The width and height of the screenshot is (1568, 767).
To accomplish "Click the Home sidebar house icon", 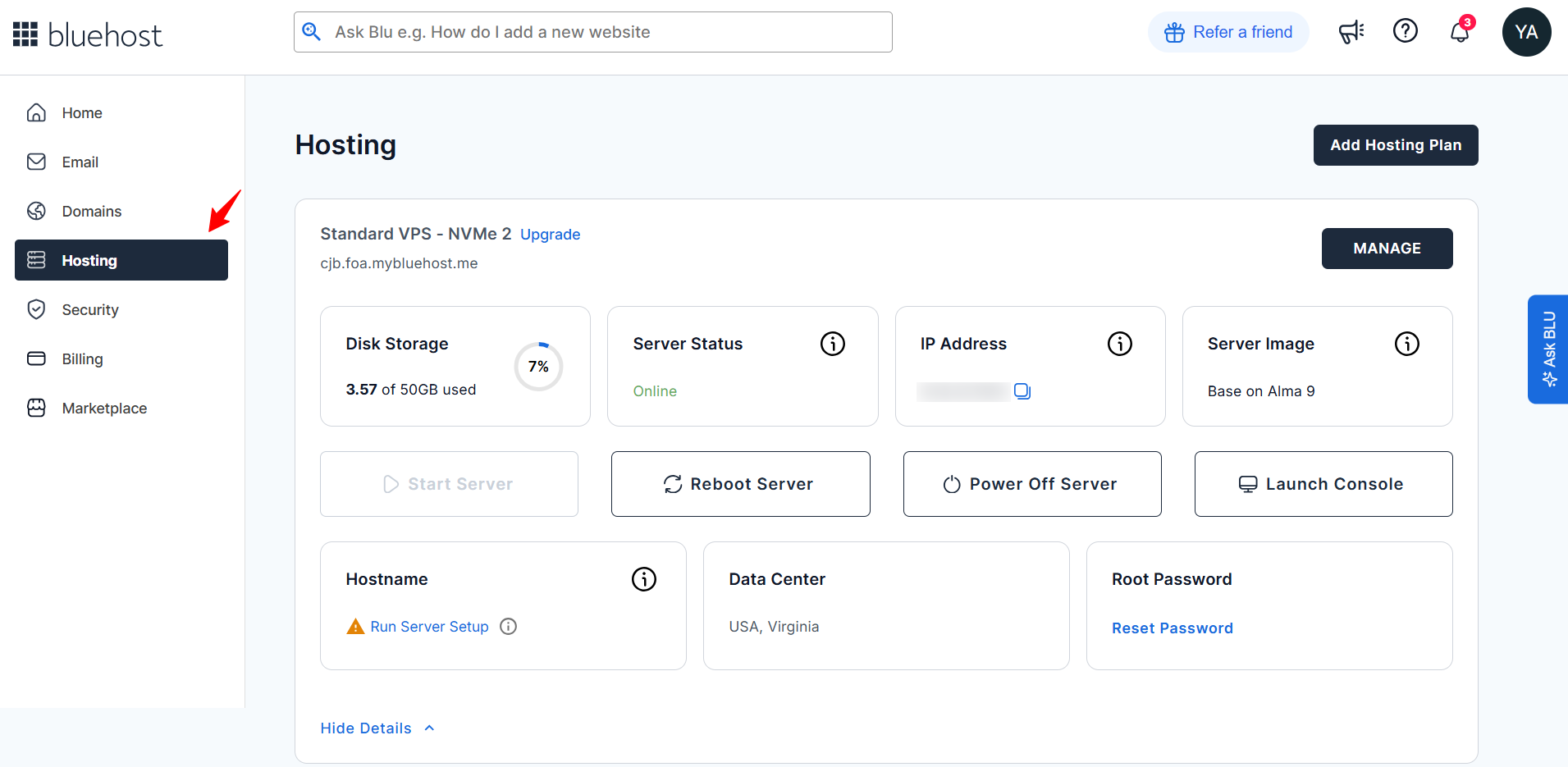I will point(36,112).
